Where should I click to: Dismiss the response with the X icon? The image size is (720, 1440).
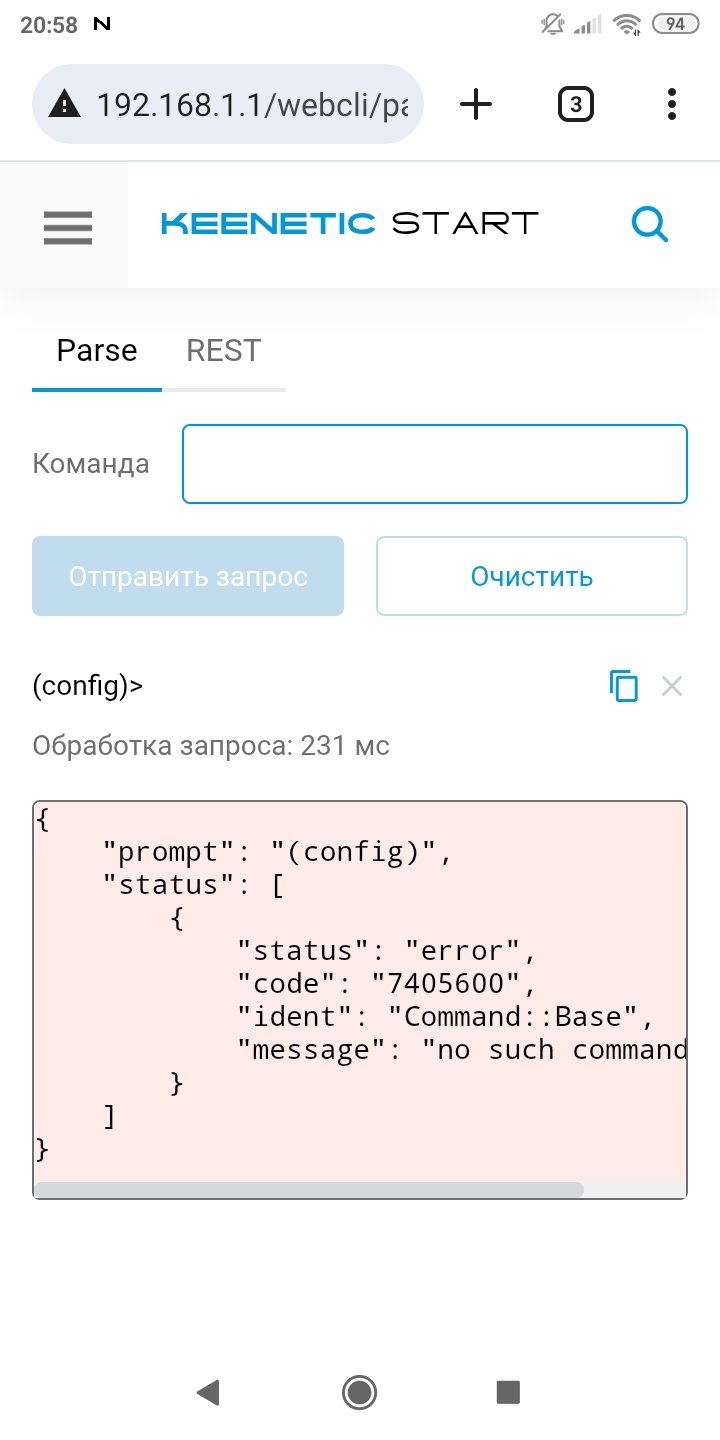pyautogui.click(x=672, y=686)
